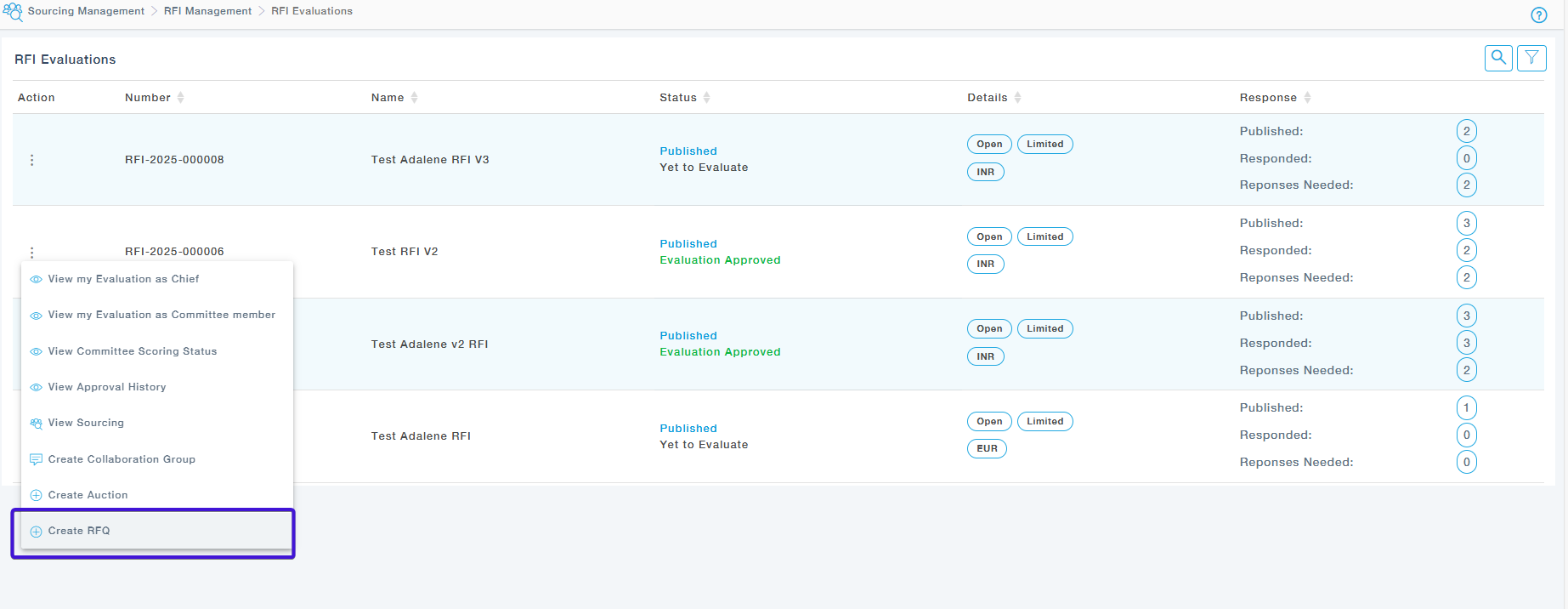The height and width of the screenshot is (609, 1568).
Task: Choose View Approval History
Action: tap(106, 387)
